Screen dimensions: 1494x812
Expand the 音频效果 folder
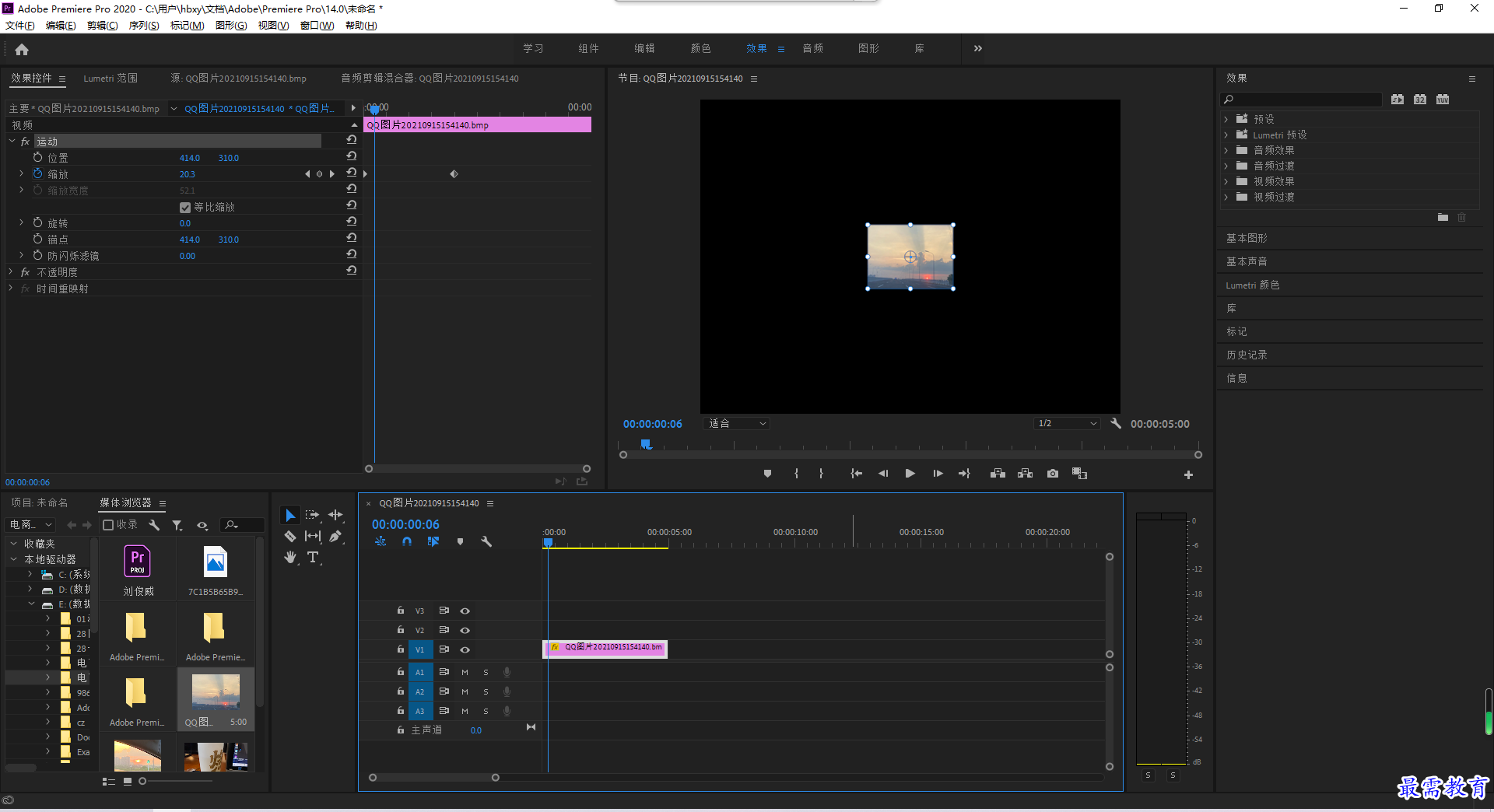(1226, 150)
